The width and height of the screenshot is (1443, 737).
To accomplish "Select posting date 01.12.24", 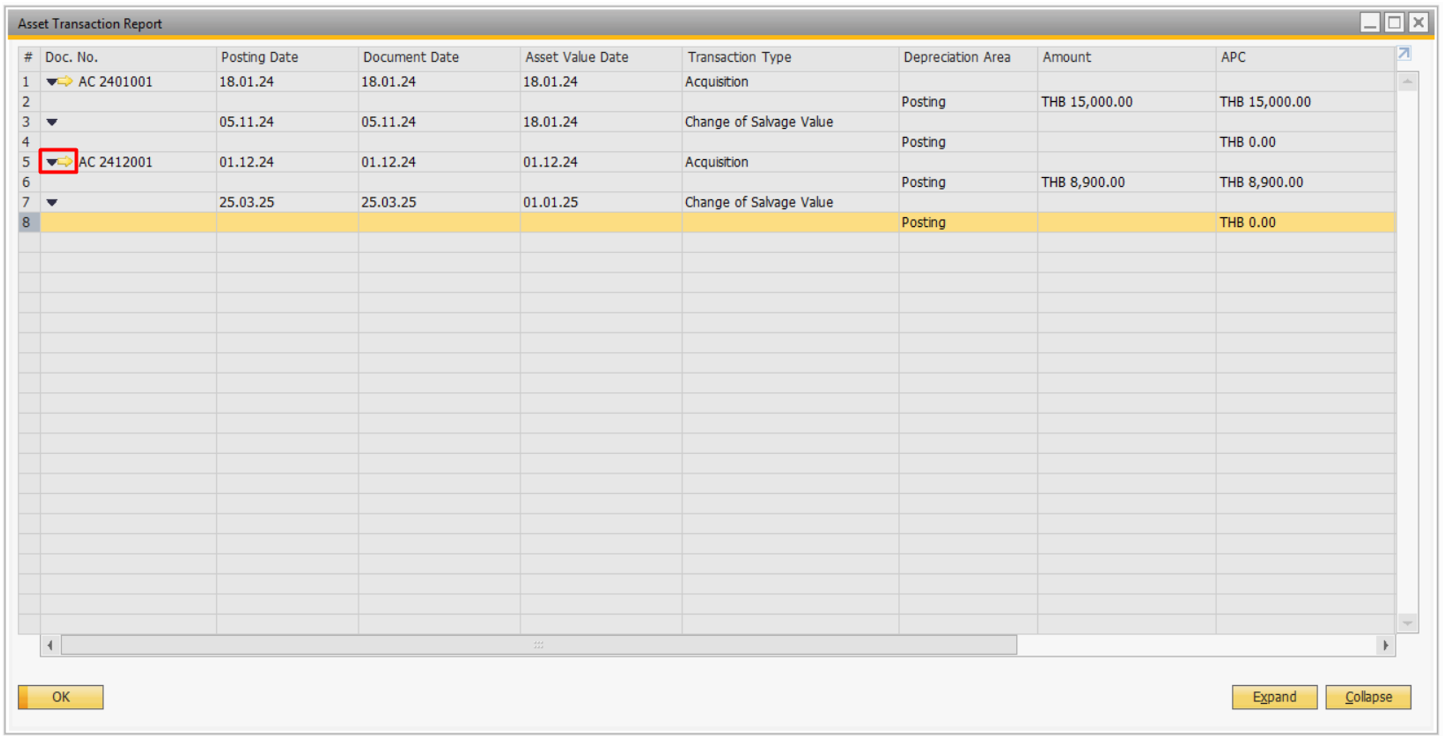I will point(246,162).
